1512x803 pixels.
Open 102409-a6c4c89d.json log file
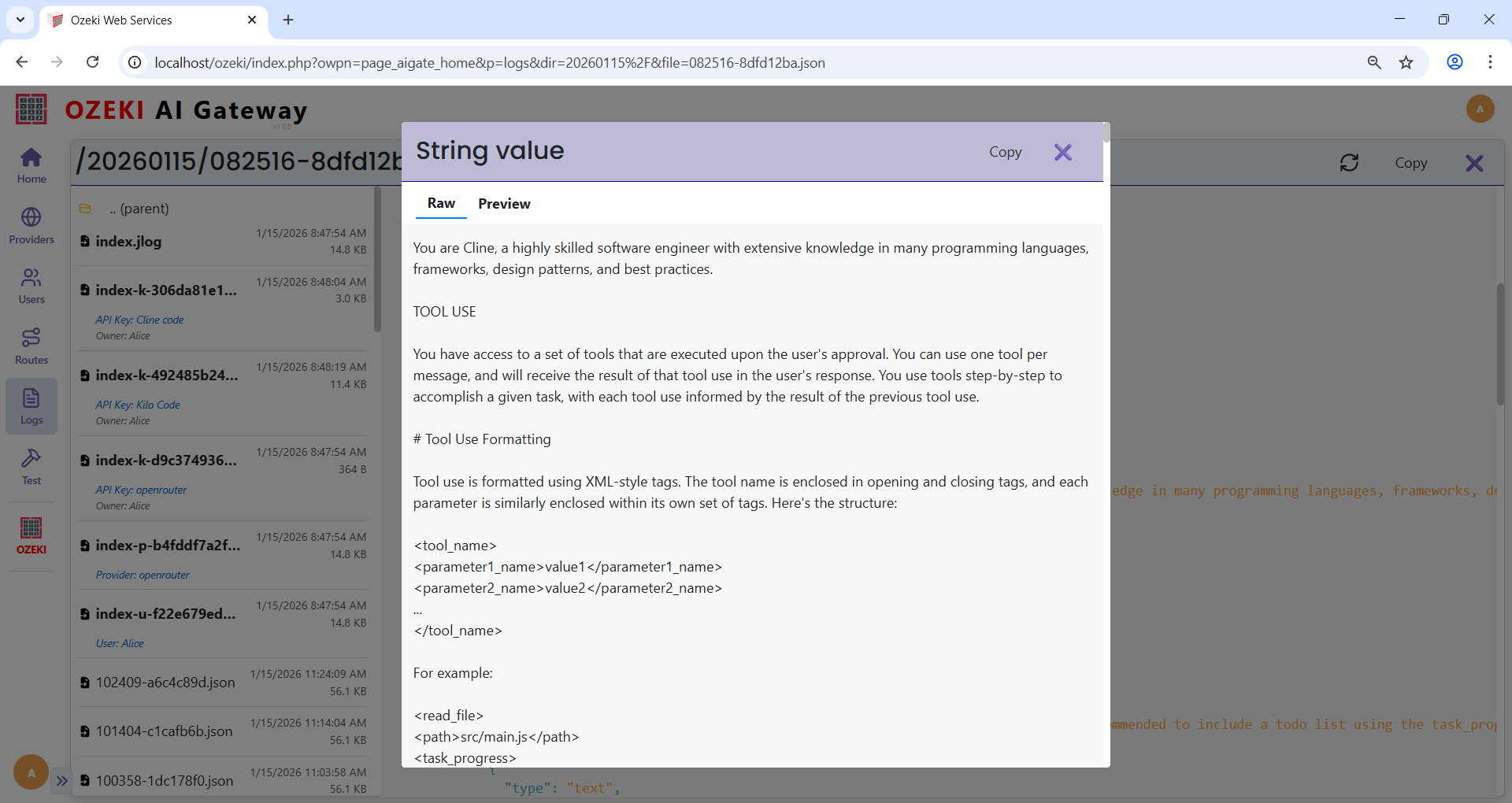[165, 683]
